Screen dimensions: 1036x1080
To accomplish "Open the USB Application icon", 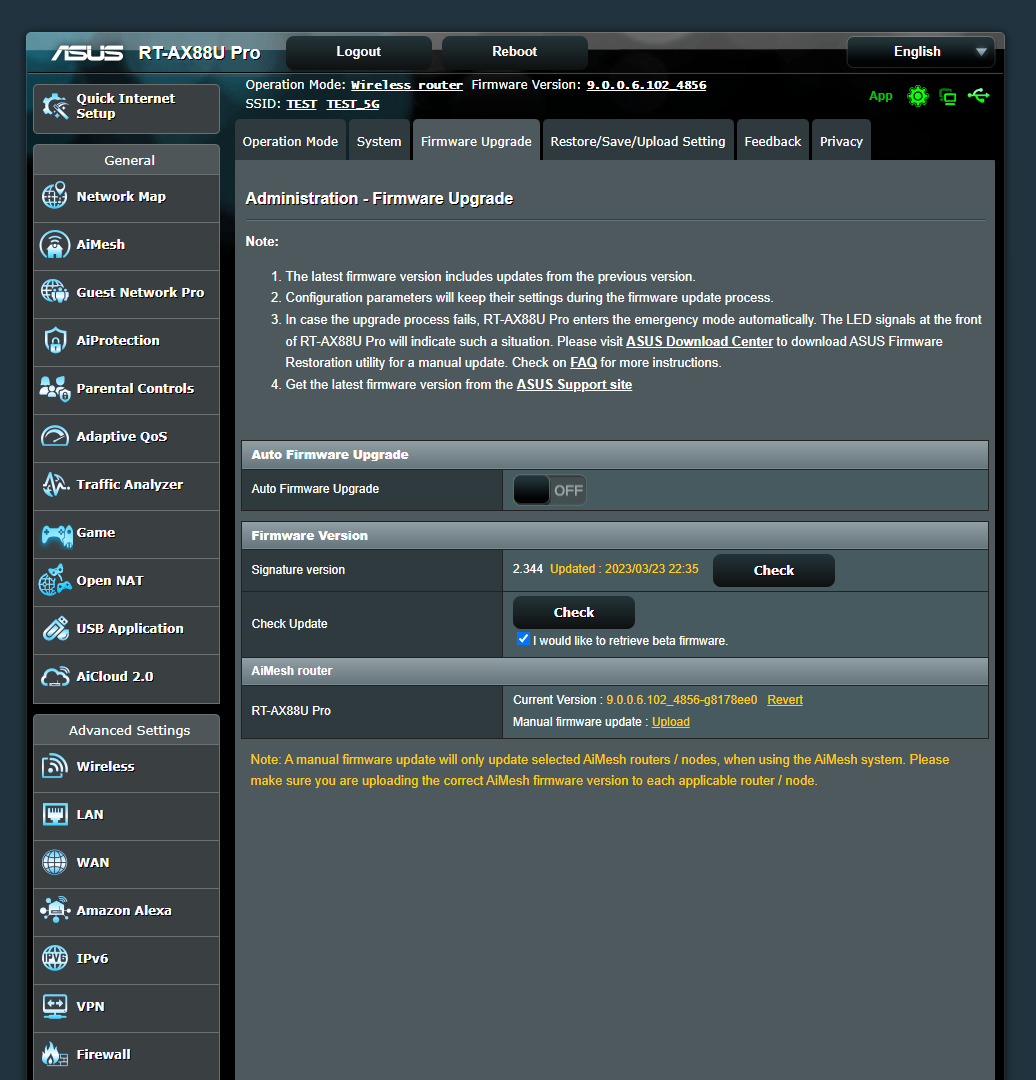I will point(55,628).
